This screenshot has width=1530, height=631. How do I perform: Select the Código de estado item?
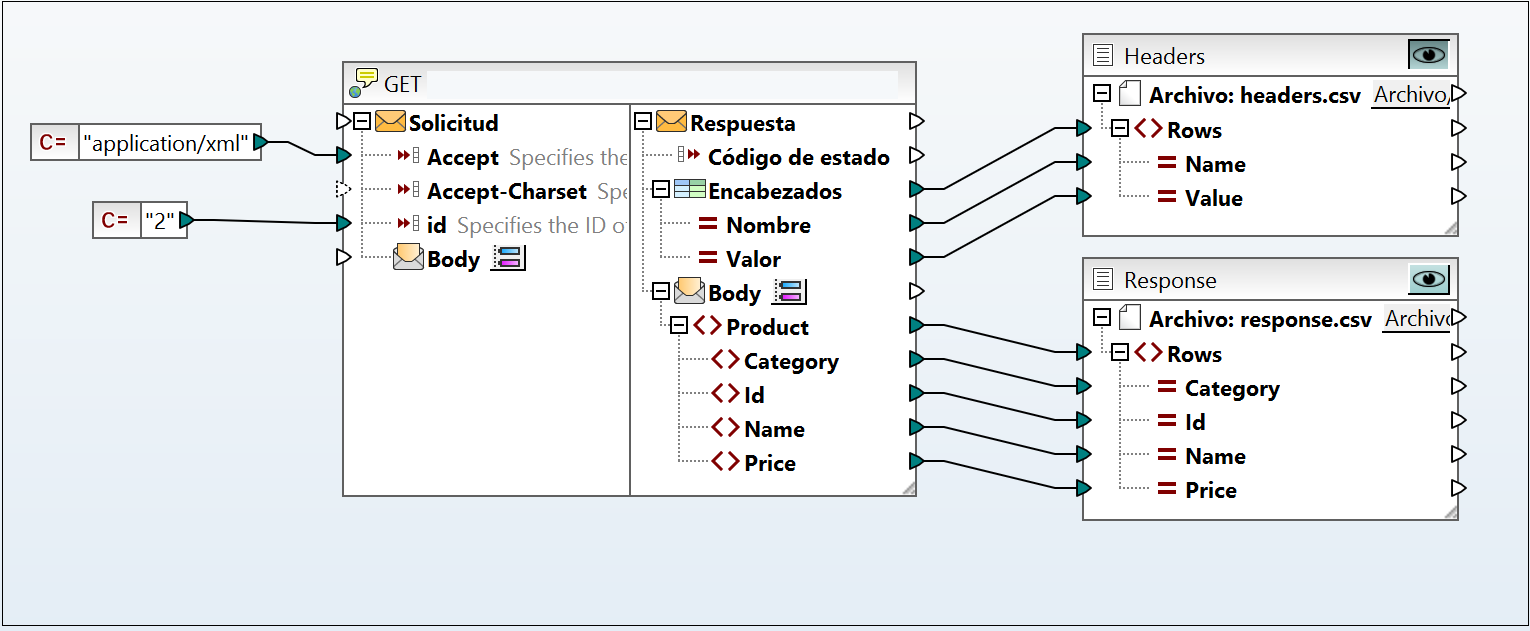(798, 157)
